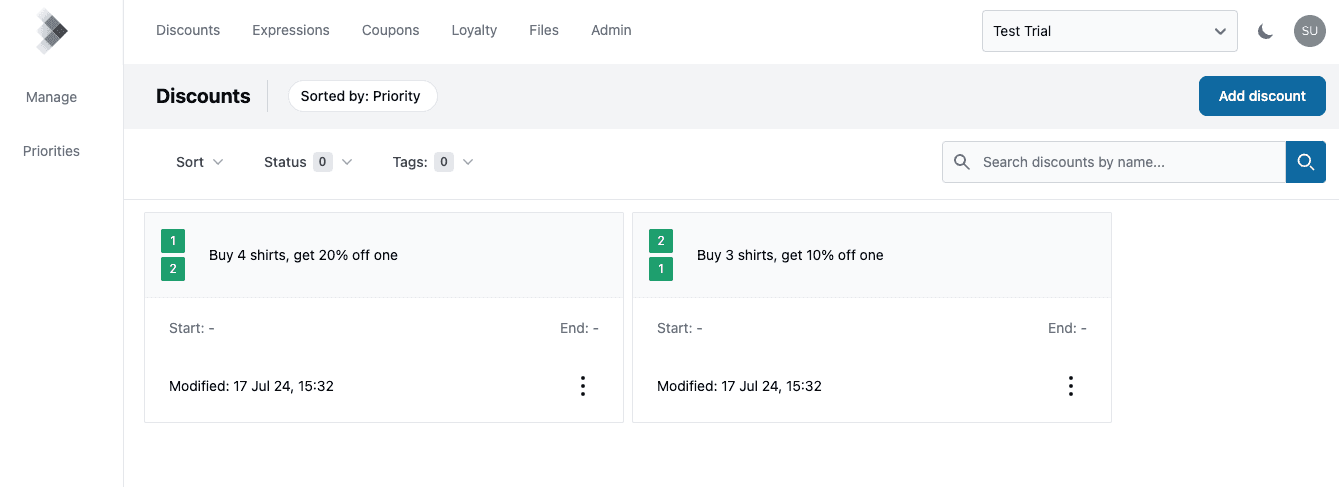
Task: Click the Add discount button
Action: [1262, 96]
